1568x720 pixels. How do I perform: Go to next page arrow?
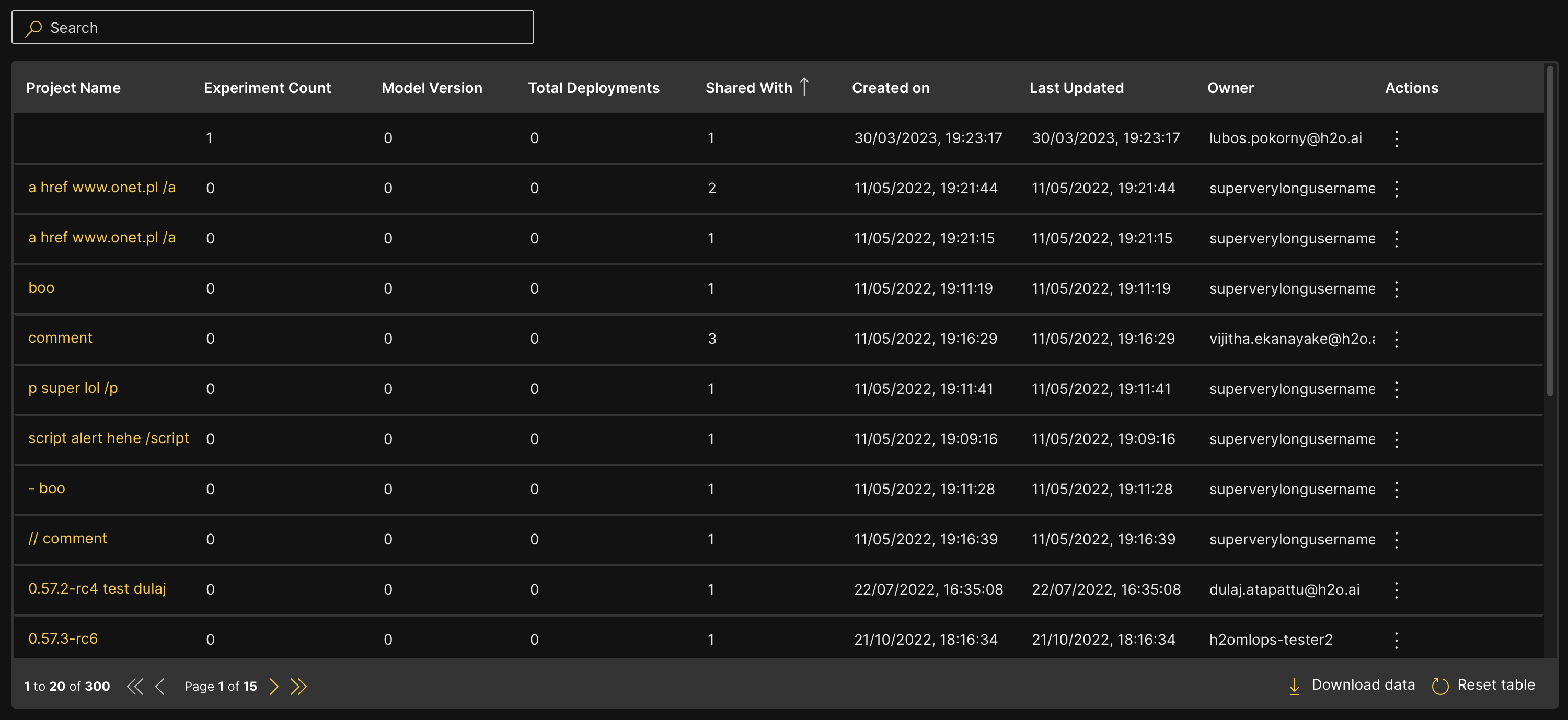coord(274,686)
